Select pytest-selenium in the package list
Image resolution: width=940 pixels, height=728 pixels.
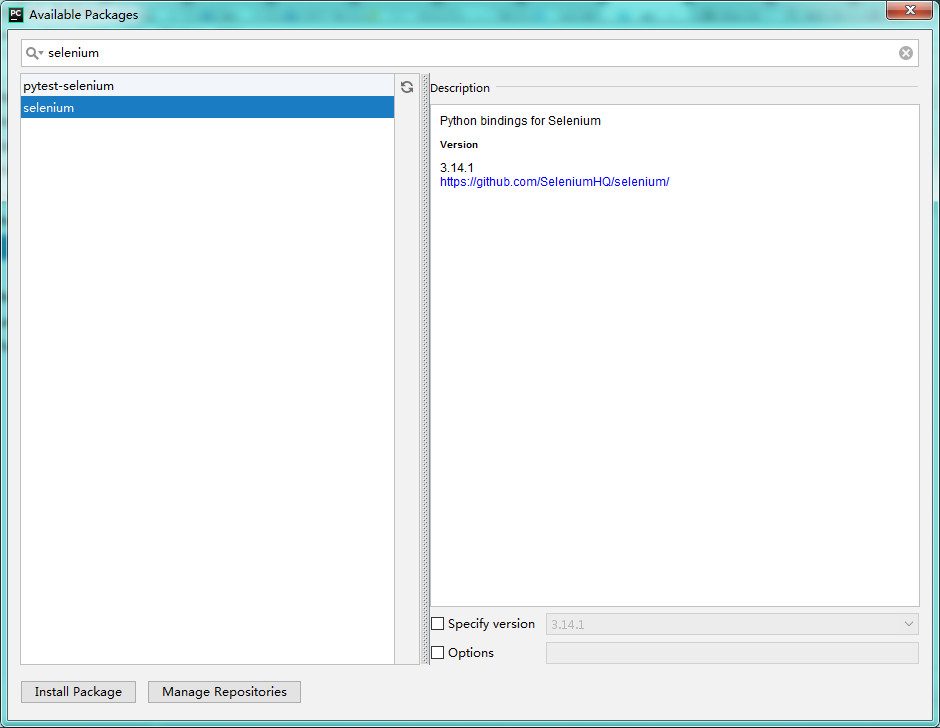[x=207, y=86]
